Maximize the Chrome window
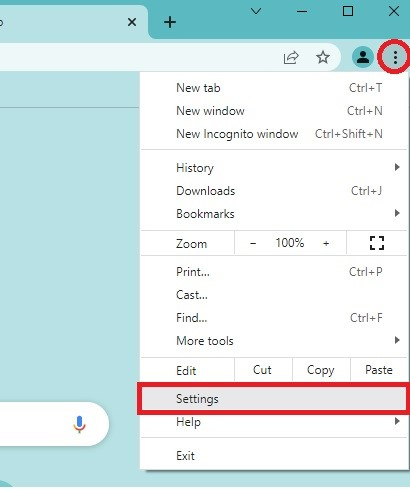This screenshot has width=410, height=490. 348,12
